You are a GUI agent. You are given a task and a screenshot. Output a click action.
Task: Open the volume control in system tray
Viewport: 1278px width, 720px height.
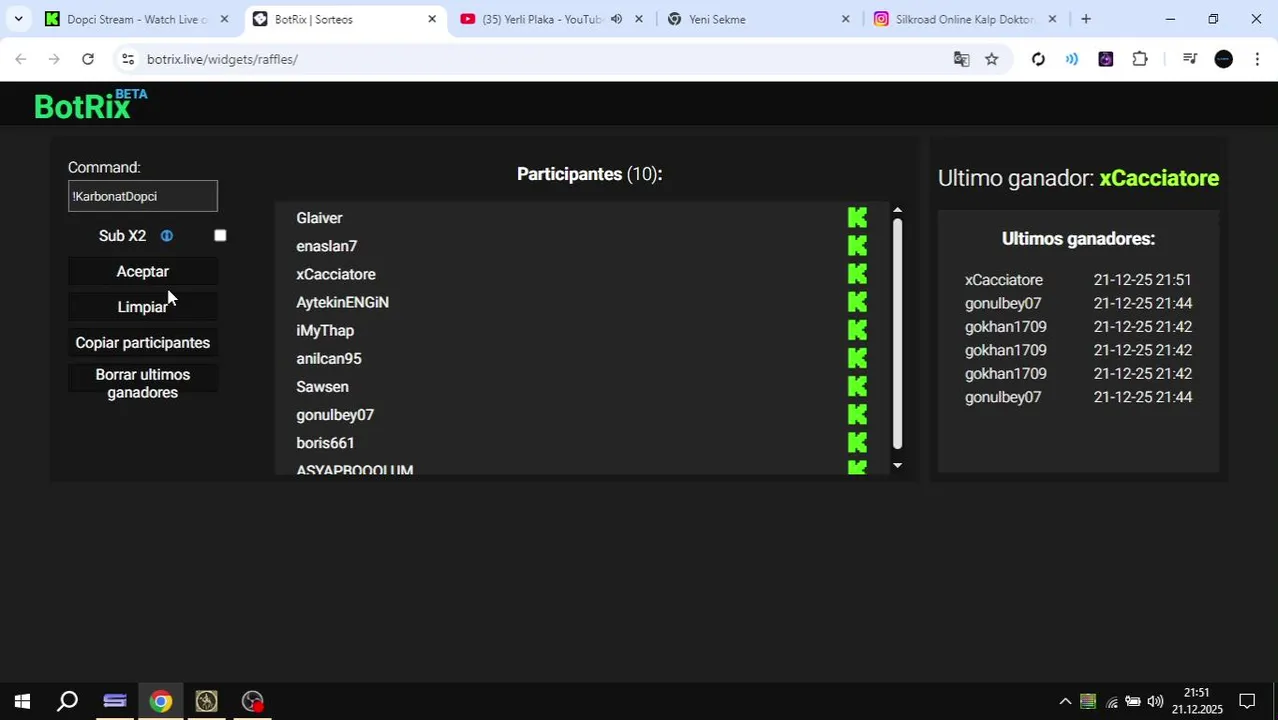[1155, 701]
